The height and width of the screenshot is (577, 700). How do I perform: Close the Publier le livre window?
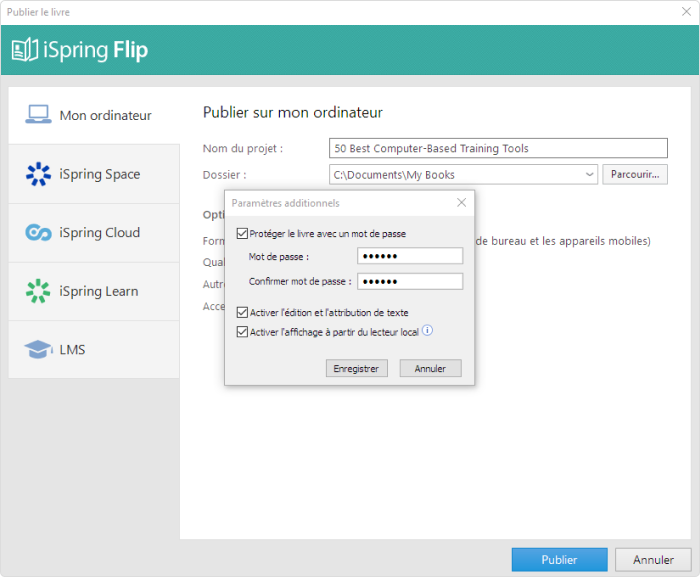686,12
